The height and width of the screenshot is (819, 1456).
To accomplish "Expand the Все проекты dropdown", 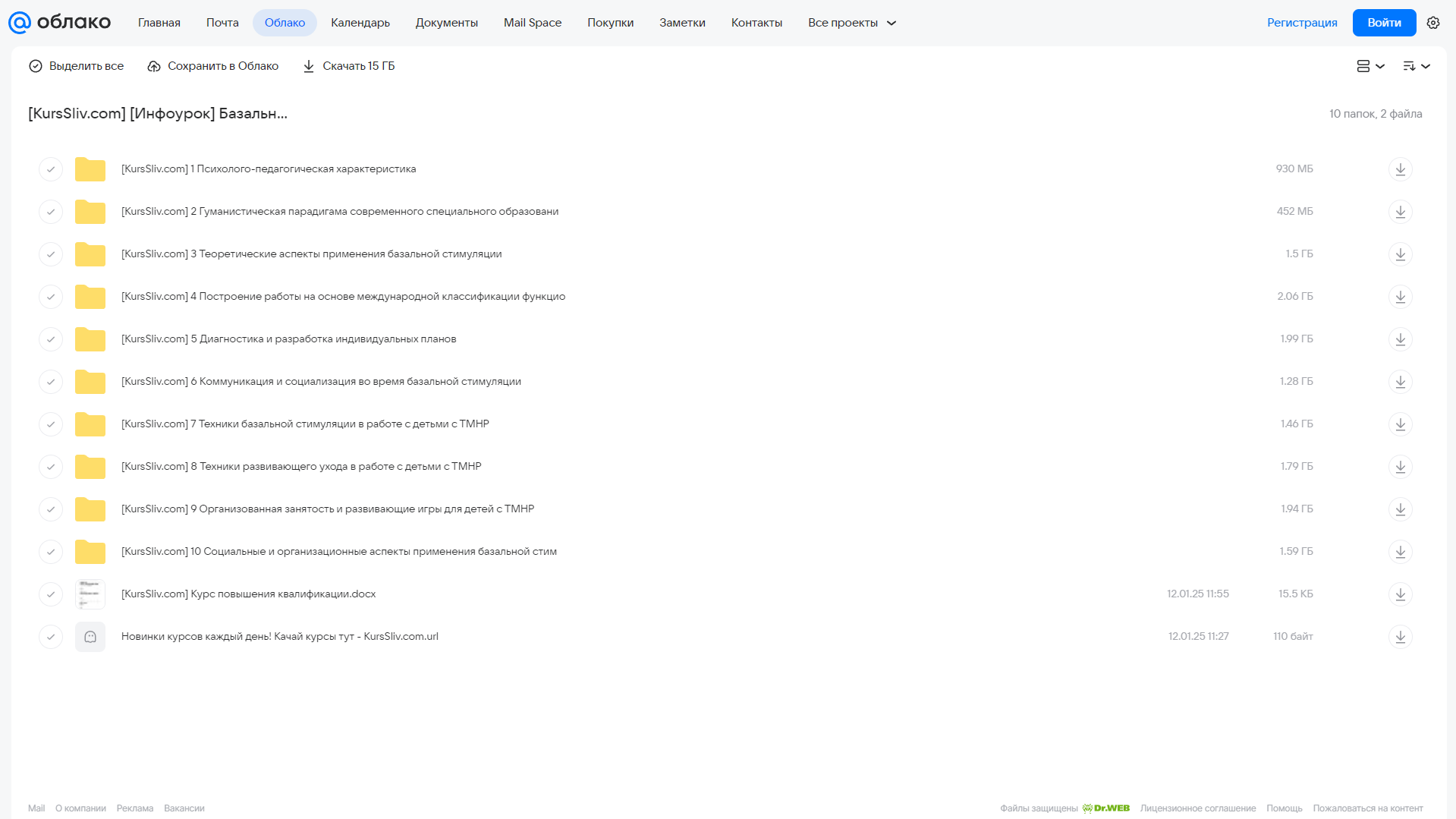I will coord(852,23).
